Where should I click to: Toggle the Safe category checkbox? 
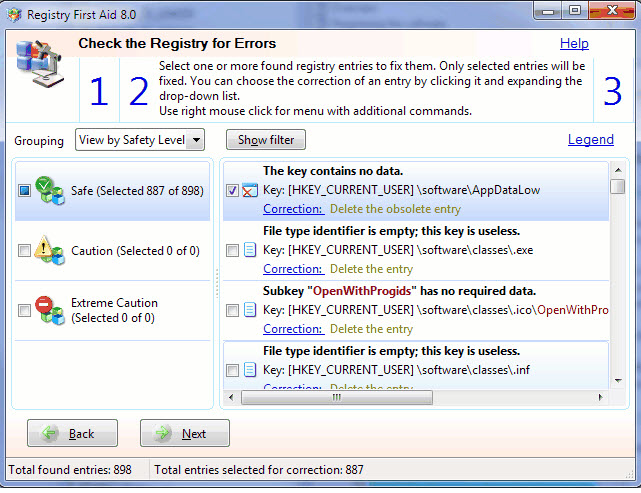(25, 190)
